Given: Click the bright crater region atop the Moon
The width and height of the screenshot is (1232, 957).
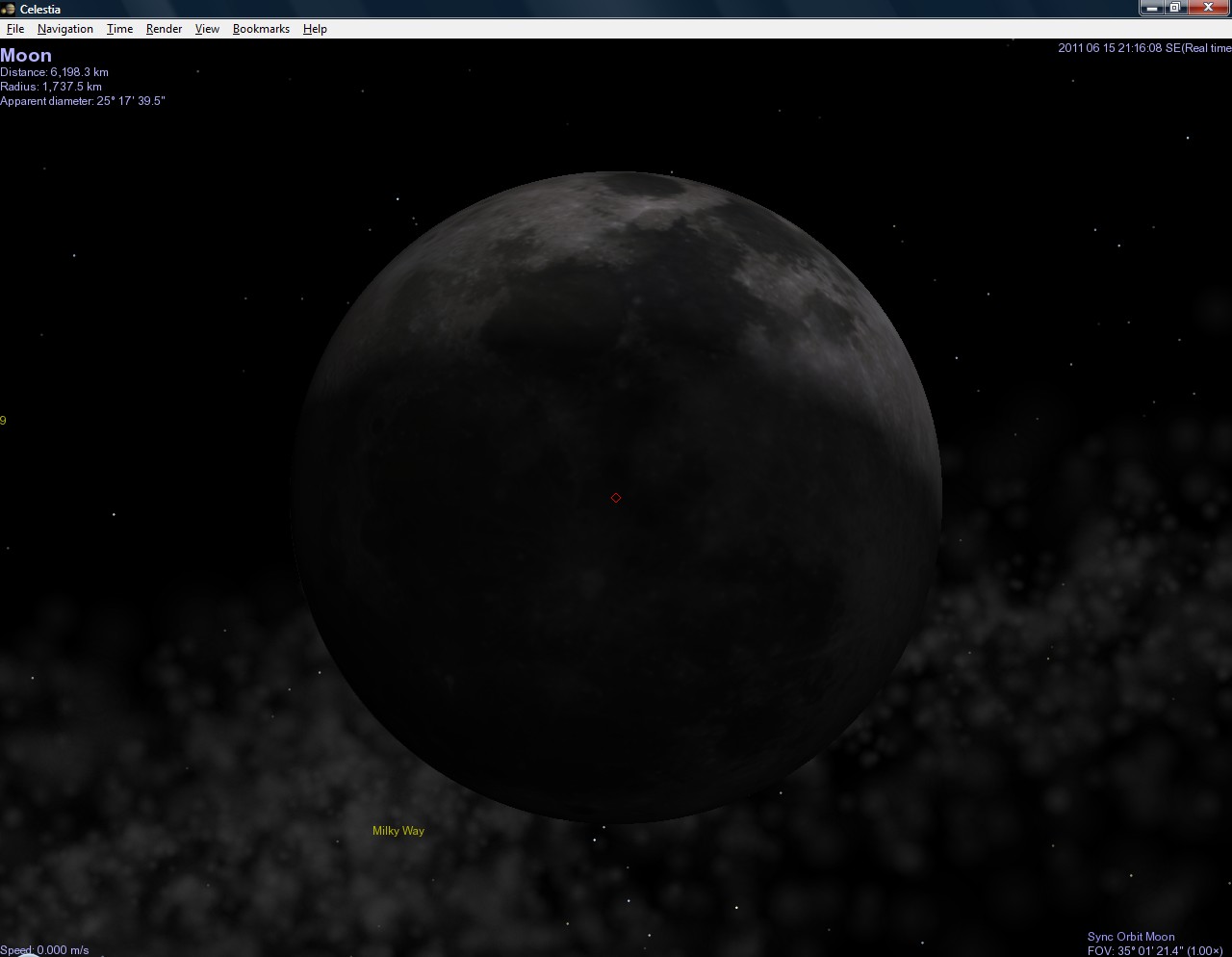Looking at the screenshot, I should pyautogui.click(x=647, y=195).
